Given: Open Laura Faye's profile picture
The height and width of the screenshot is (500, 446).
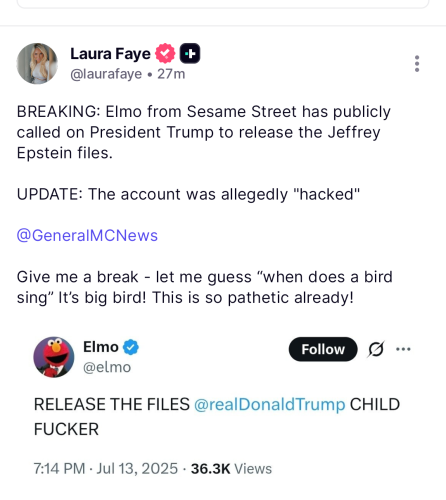Looking at the screenshot, I should 37,63.
